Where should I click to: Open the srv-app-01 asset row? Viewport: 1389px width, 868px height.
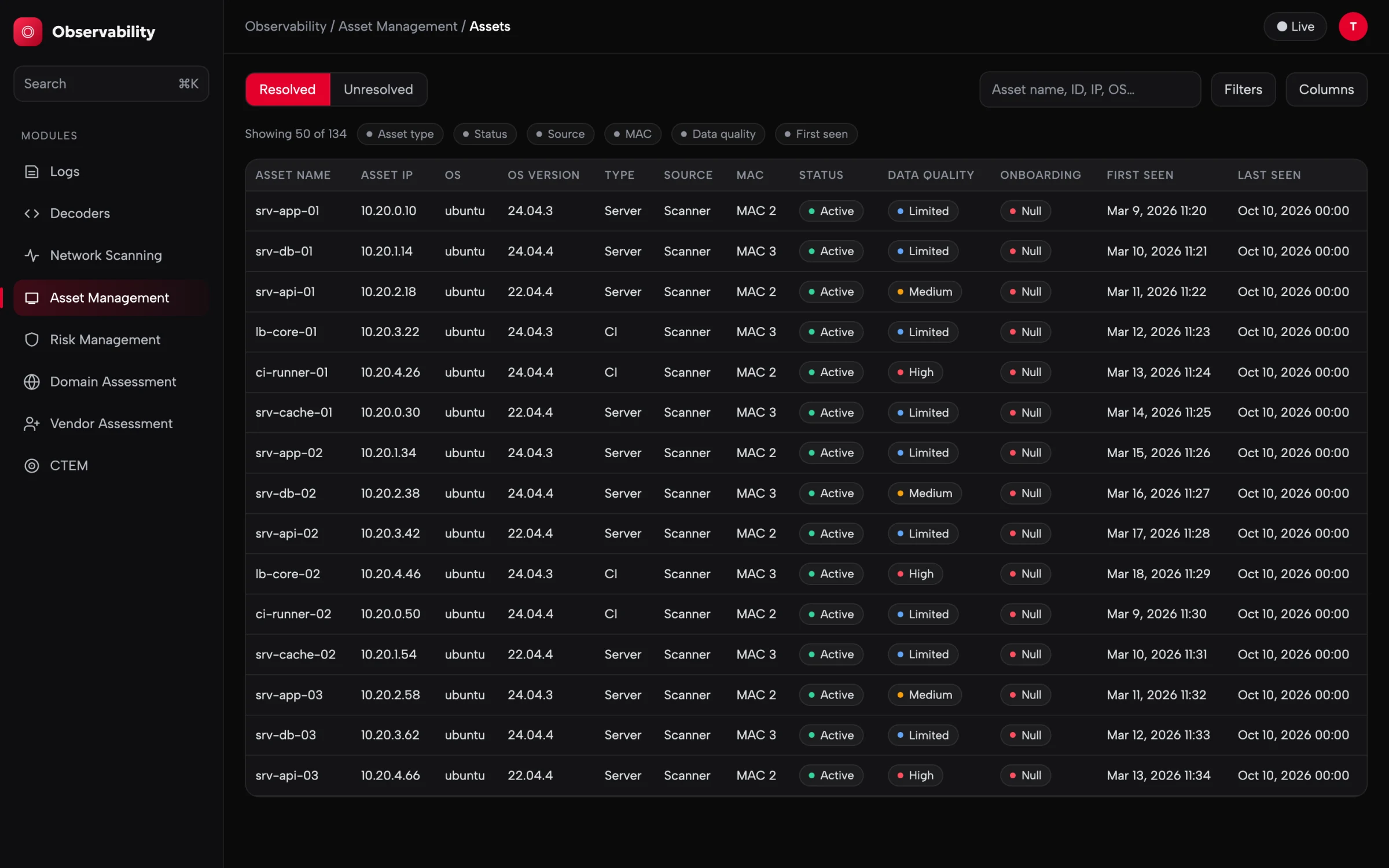point(806,211)
